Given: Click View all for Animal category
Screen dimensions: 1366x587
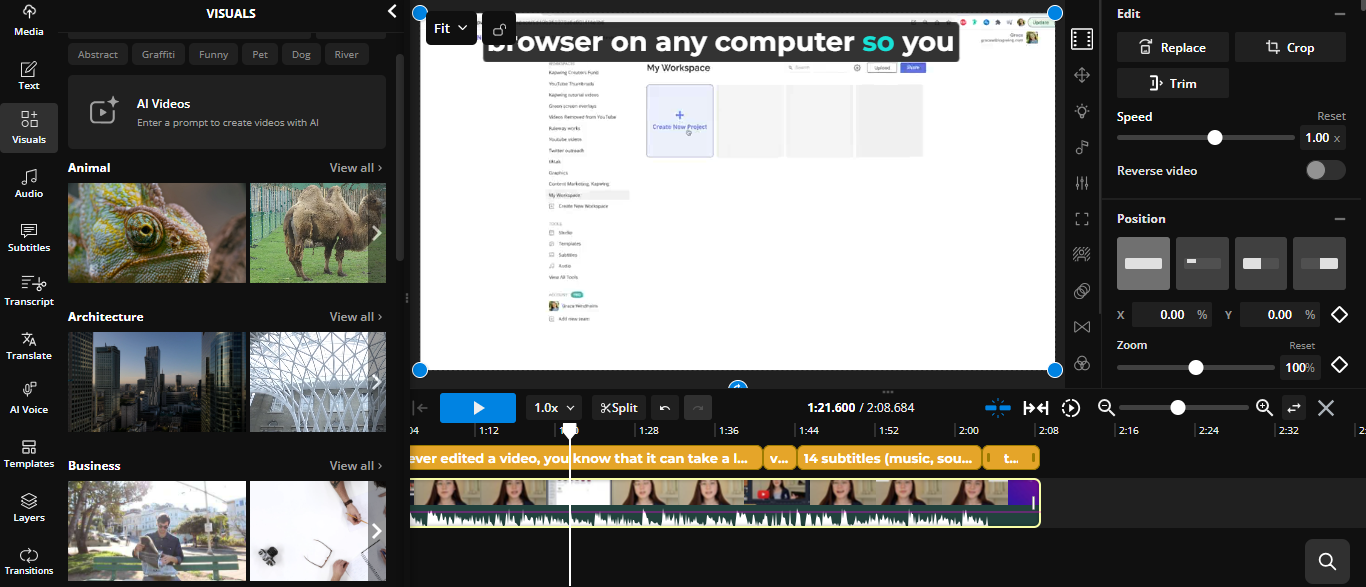Looking at the screenshot, I should [355, 168].
